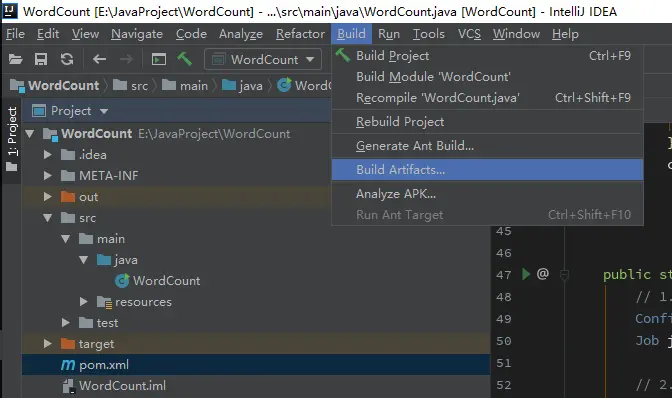Click the orange out folder icon

click(x=68, y=197)
